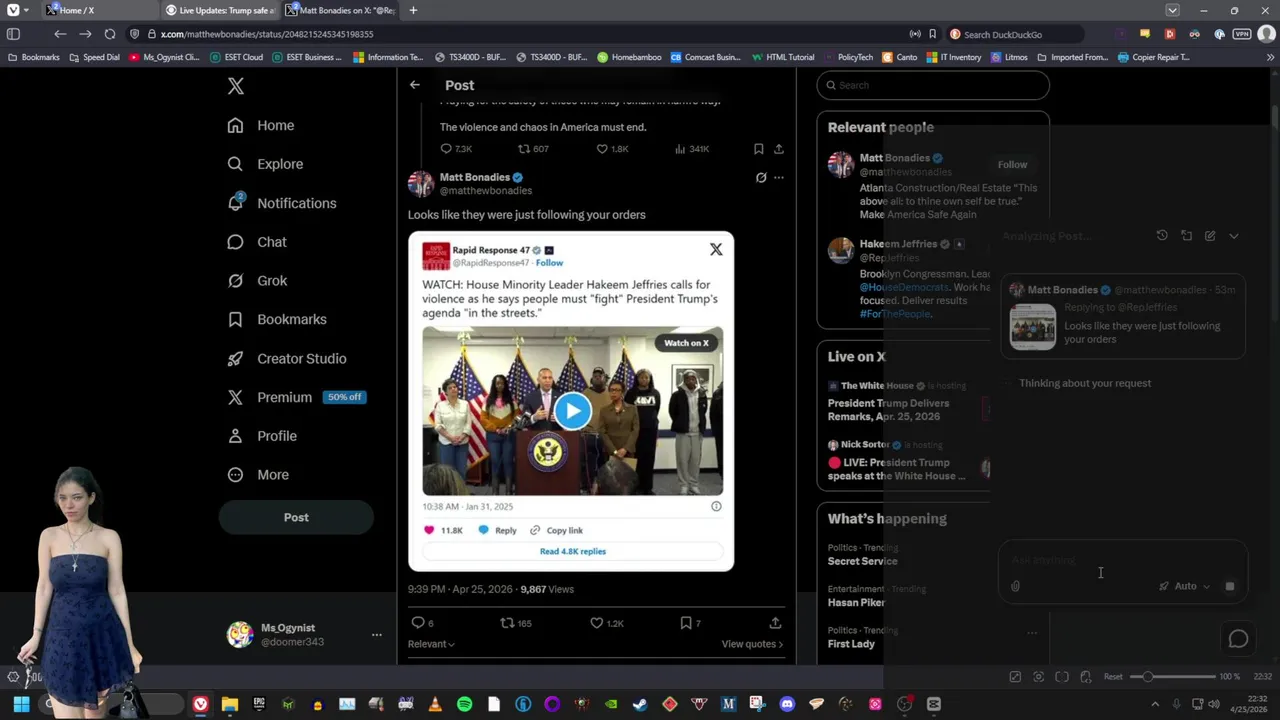The width and height of the screenshot is (1280, 720).
Task: Expand the Relevant replies sort dropdown
Action: tap(431, 644)
